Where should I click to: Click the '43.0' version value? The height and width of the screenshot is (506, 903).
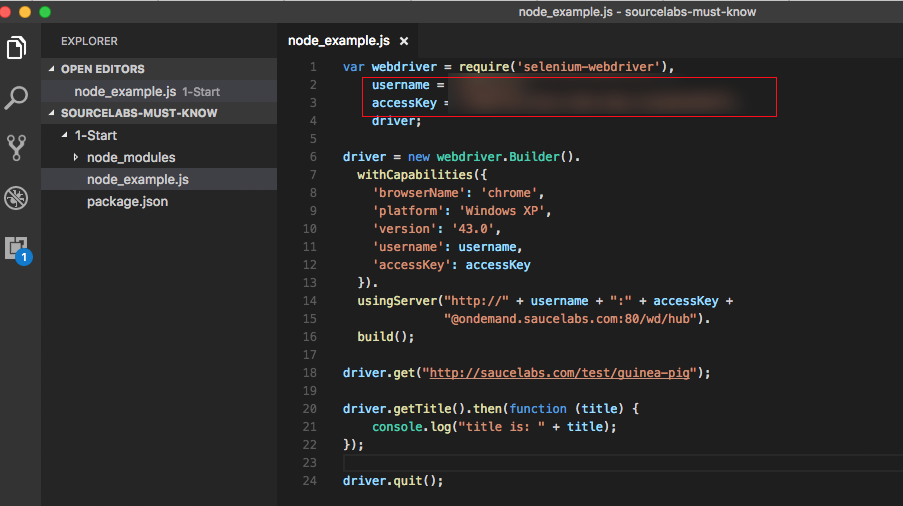tap(473, 229)
